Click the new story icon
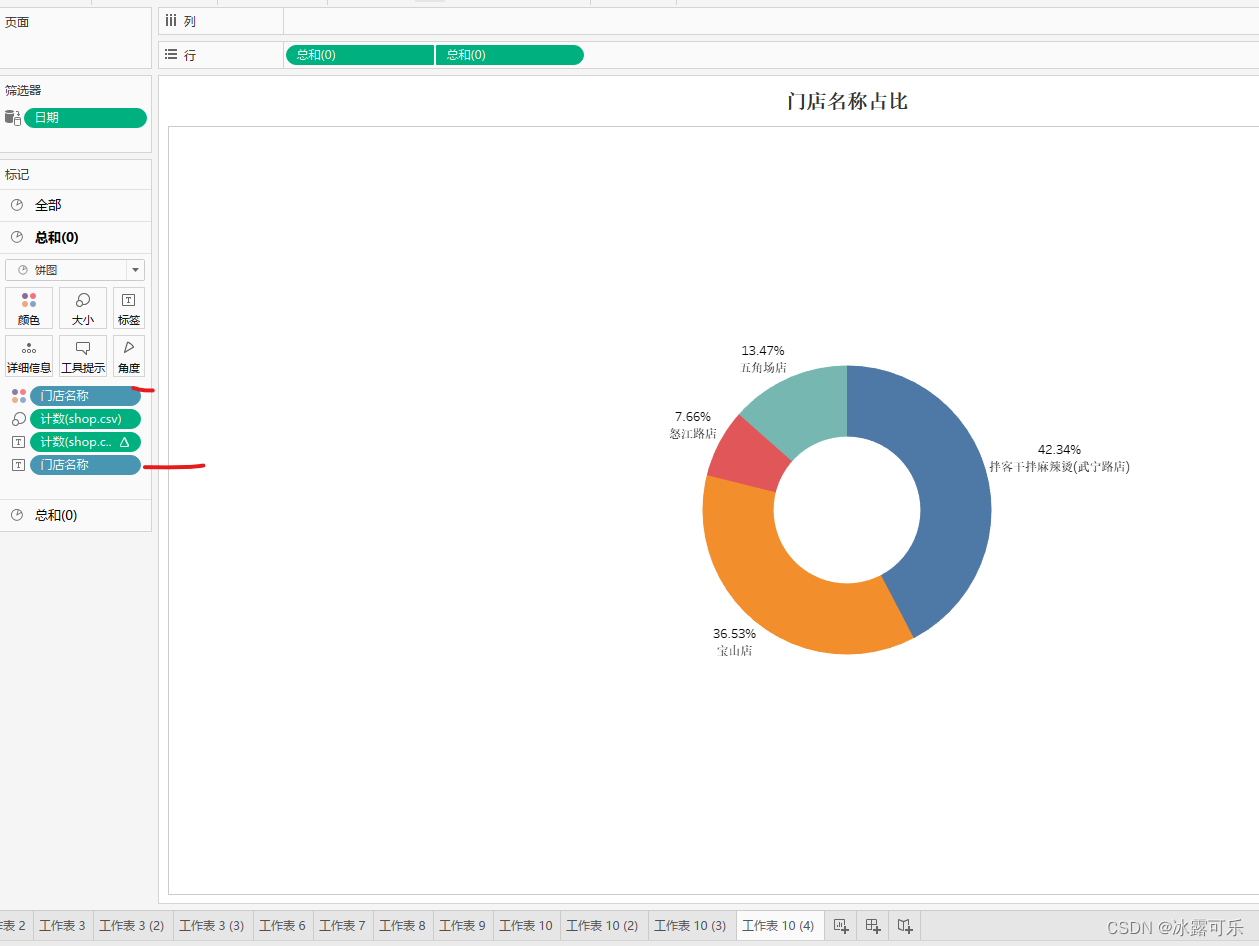 click(x=905, y=926)
